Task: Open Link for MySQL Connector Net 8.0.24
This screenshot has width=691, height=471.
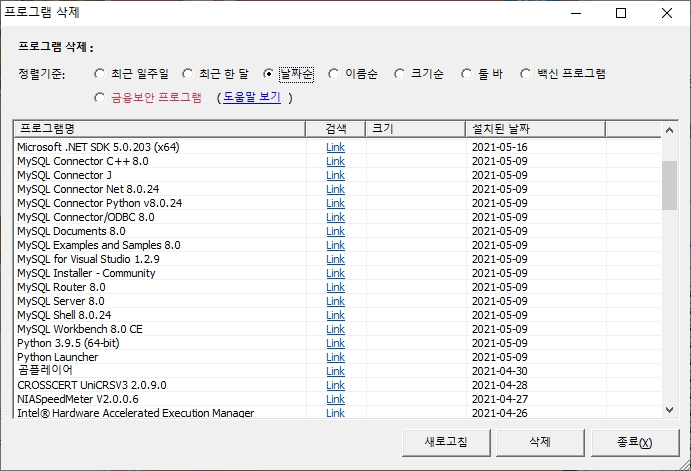Action: click(335, 189)
